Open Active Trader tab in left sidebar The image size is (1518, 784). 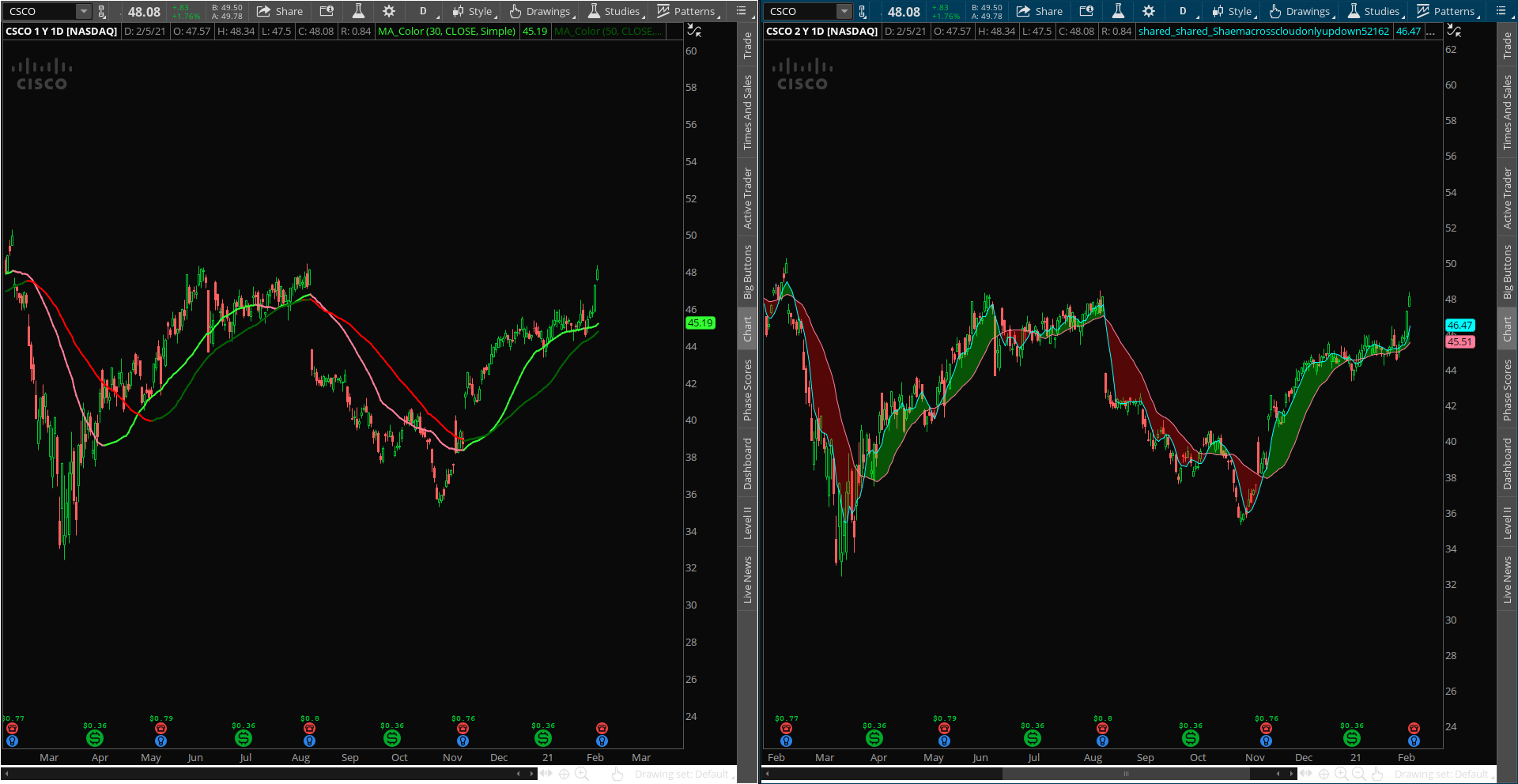[x=747, y=198]
